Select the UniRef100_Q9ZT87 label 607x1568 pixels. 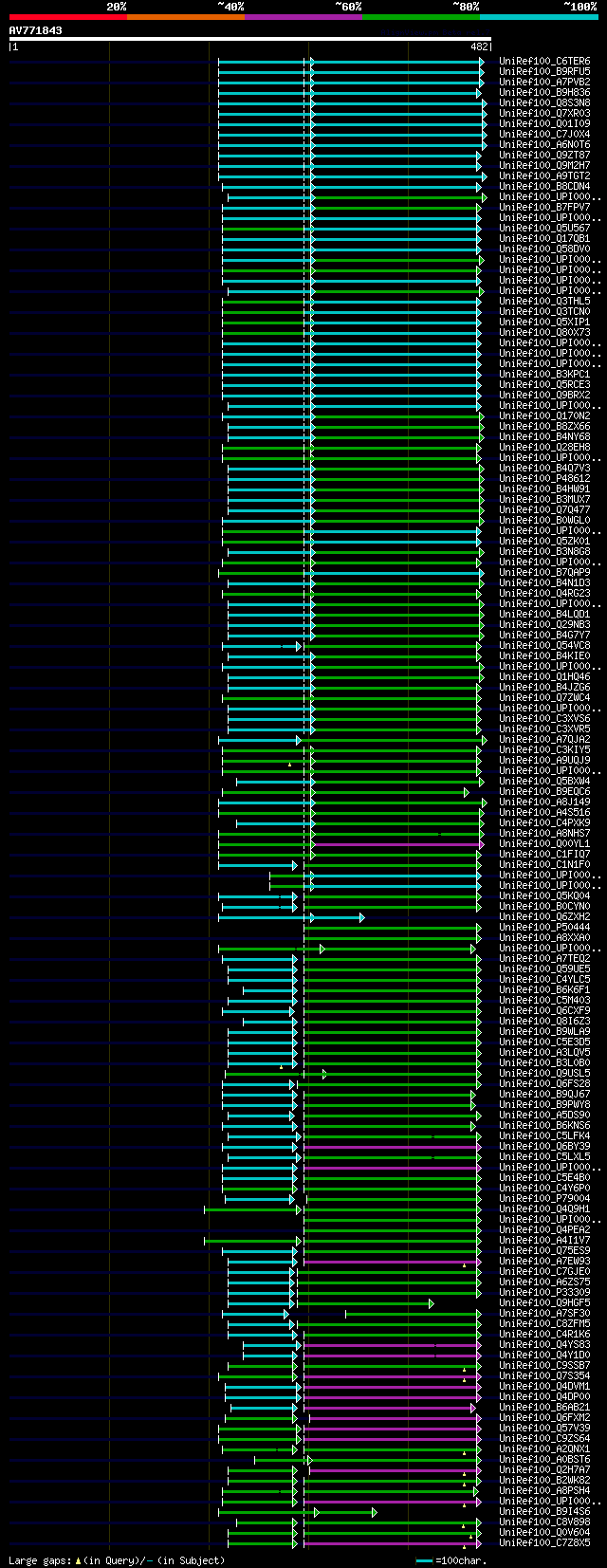pyautogui.click(x=544, y=156)
